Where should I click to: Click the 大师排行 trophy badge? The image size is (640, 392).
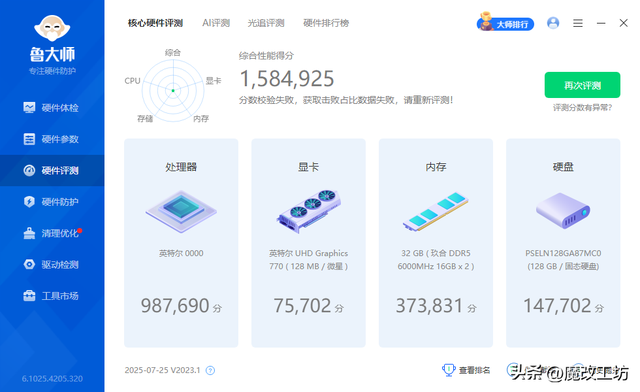point(506,22)
